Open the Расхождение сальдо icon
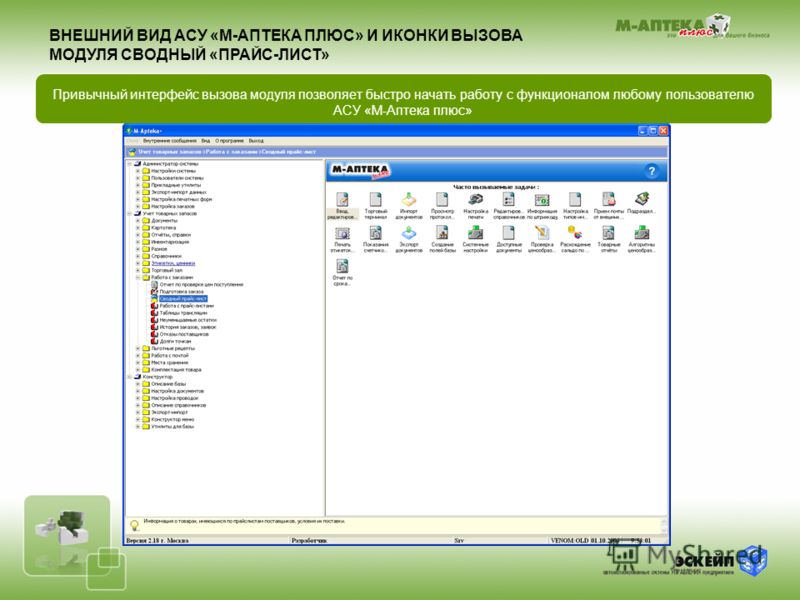Viewport: 800px width, 600px height. coord(575,239)
